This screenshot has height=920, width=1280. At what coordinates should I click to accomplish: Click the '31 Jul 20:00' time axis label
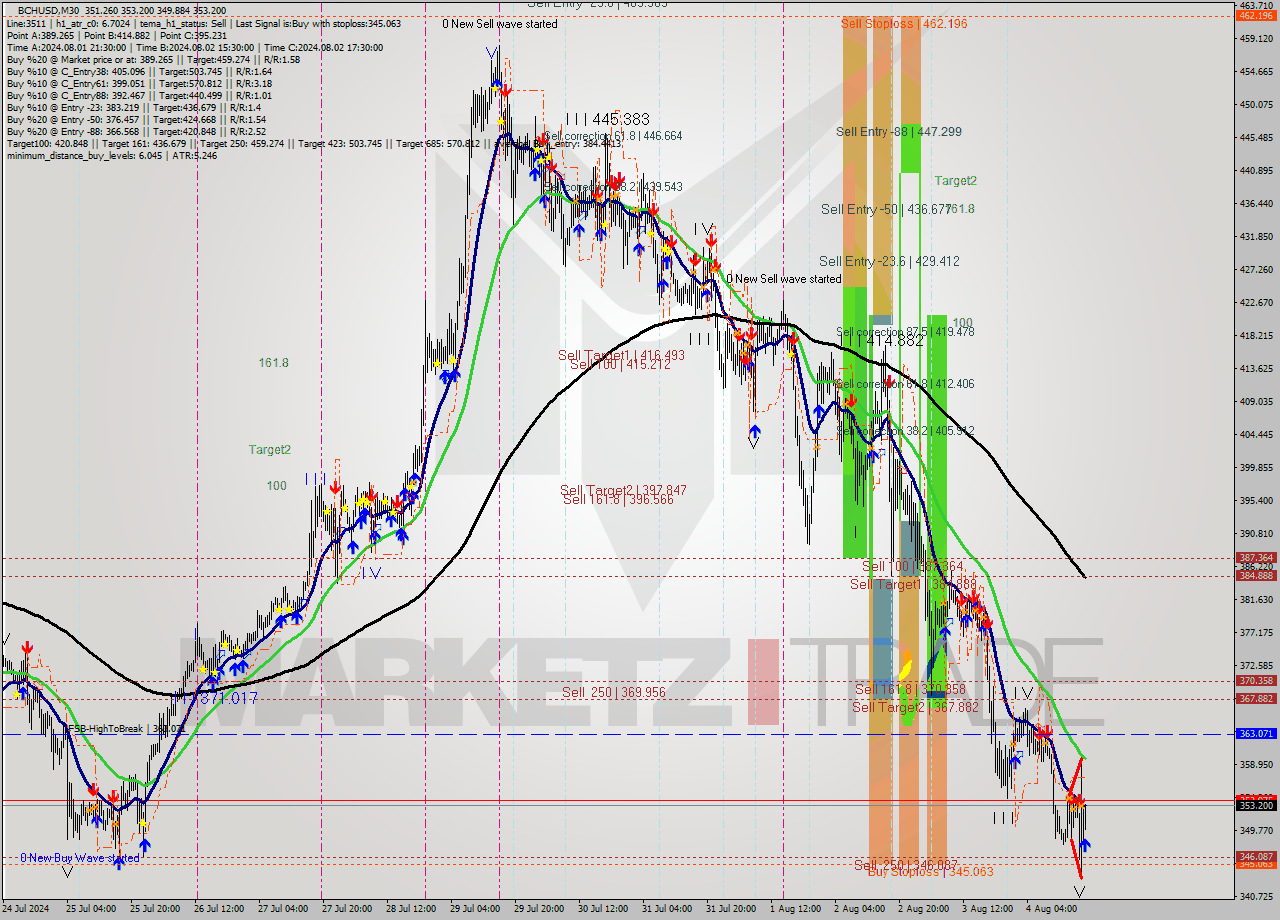pyautogui.click(x=731, y=909)
